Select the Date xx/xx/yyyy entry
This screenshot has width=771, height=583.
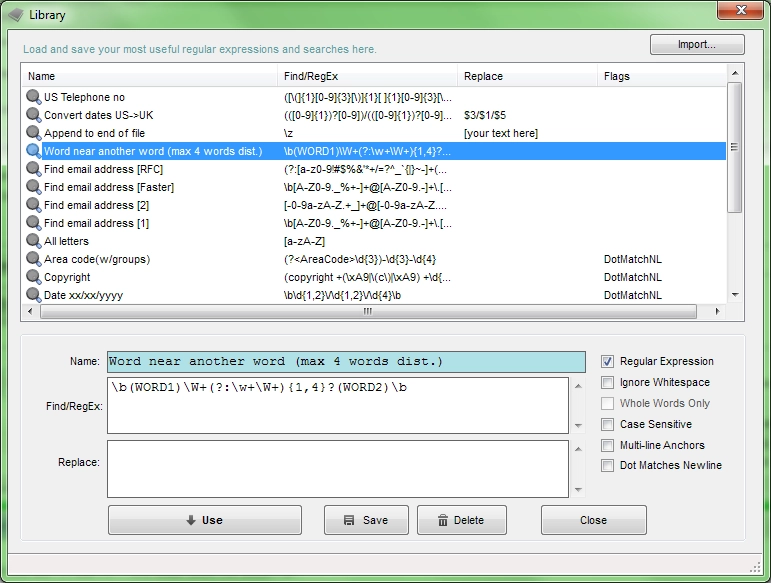pos(83,295)
